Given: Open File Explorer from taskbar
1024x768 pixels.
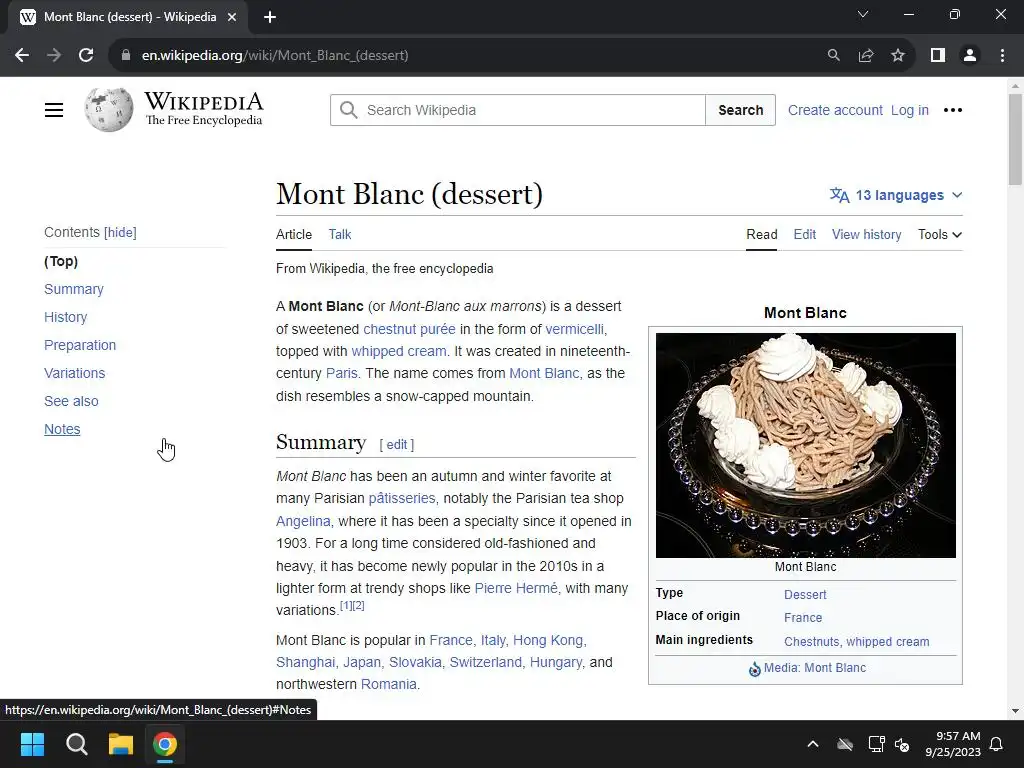Looking at the screenshot, I should click(x=121, y=744).
